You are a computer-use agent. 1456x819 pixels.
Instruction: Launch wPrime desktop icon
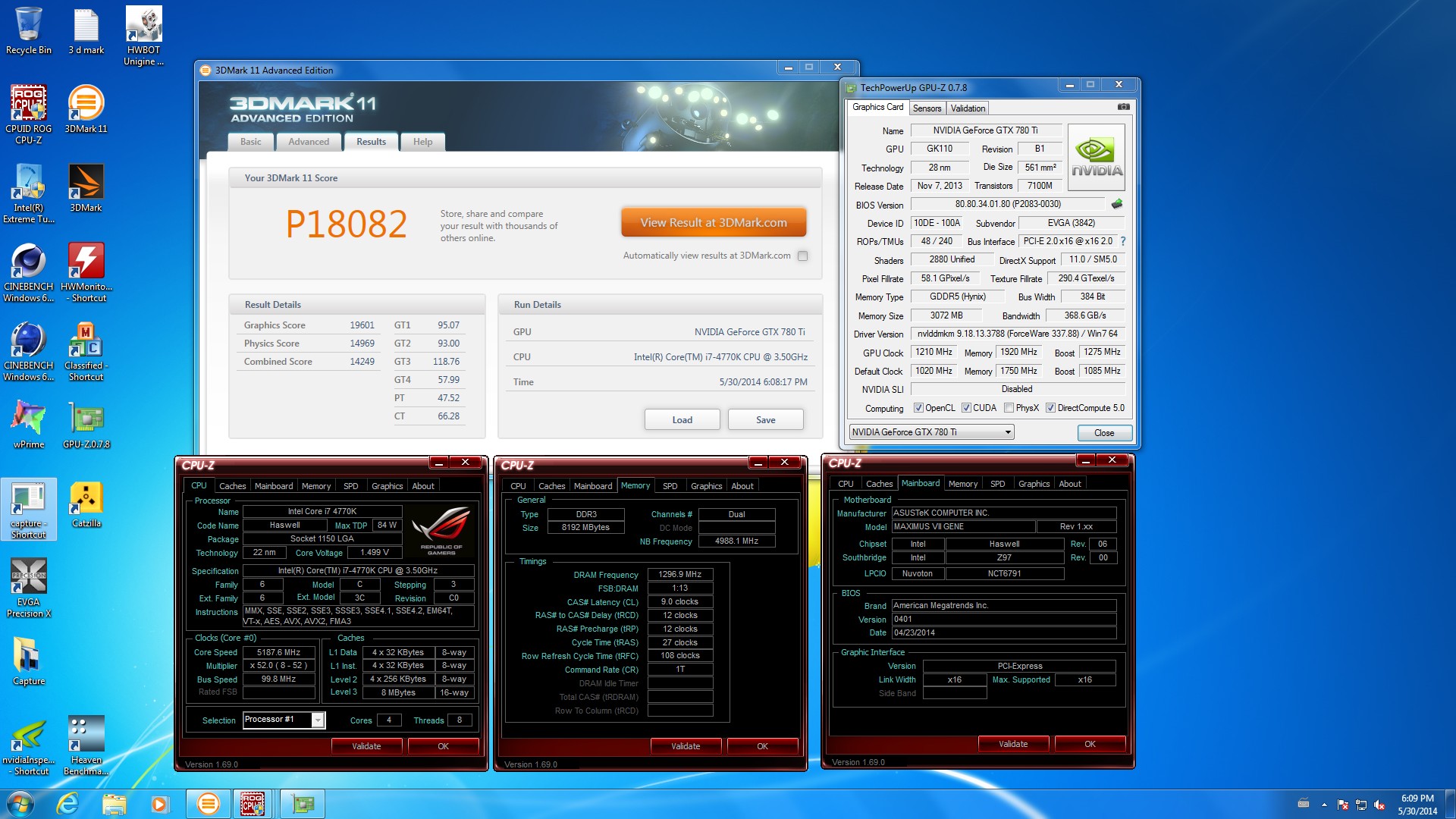point(29,425)
